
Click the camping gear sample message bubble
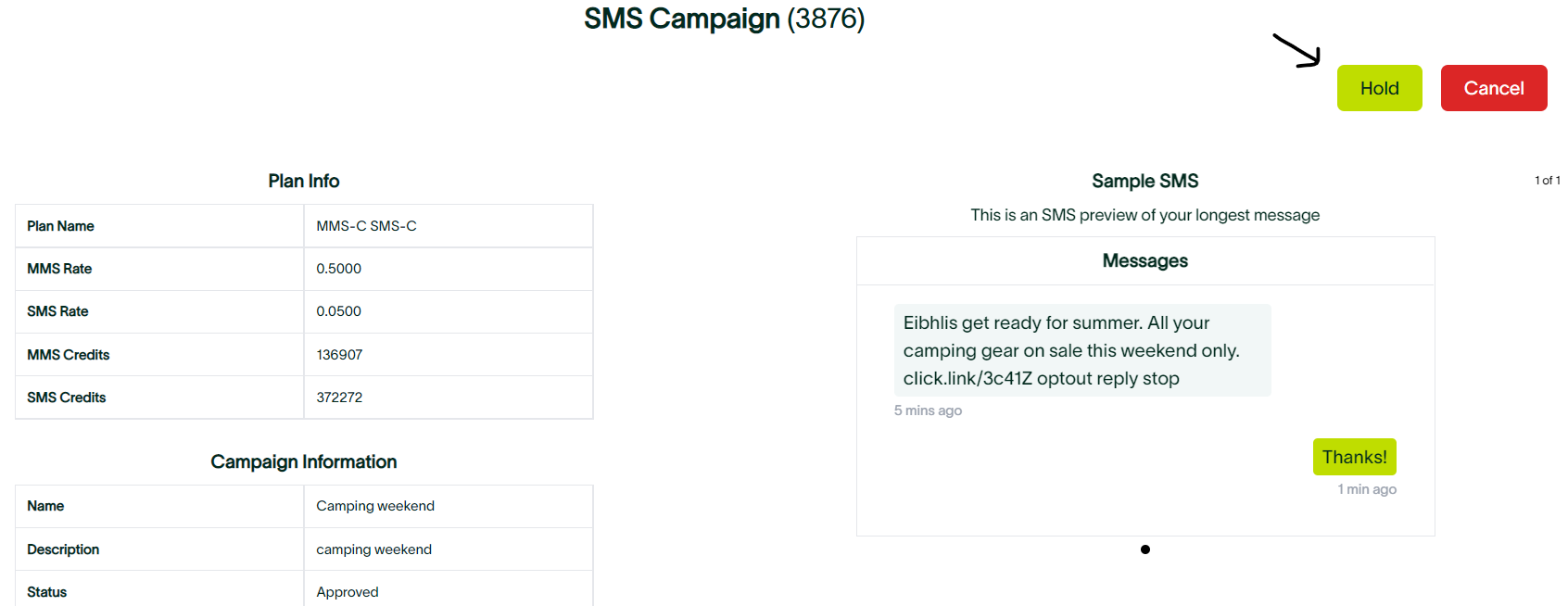tap(1081, 350)
